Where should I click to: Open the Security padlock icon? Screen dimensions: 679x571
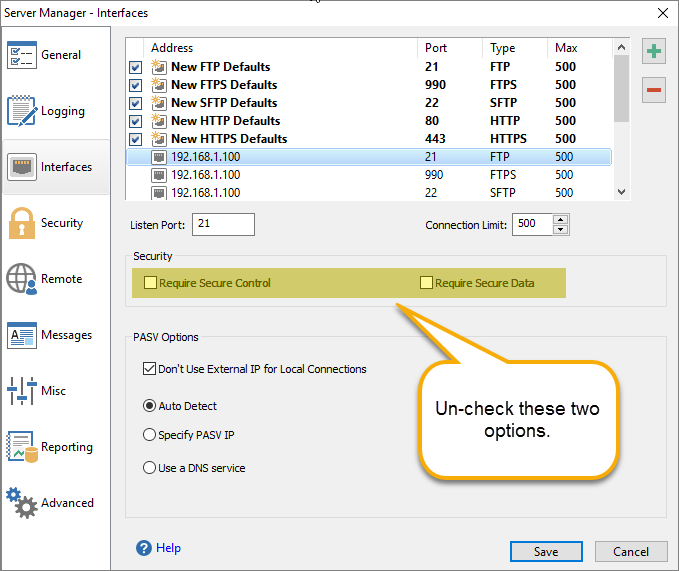point(22,223)
